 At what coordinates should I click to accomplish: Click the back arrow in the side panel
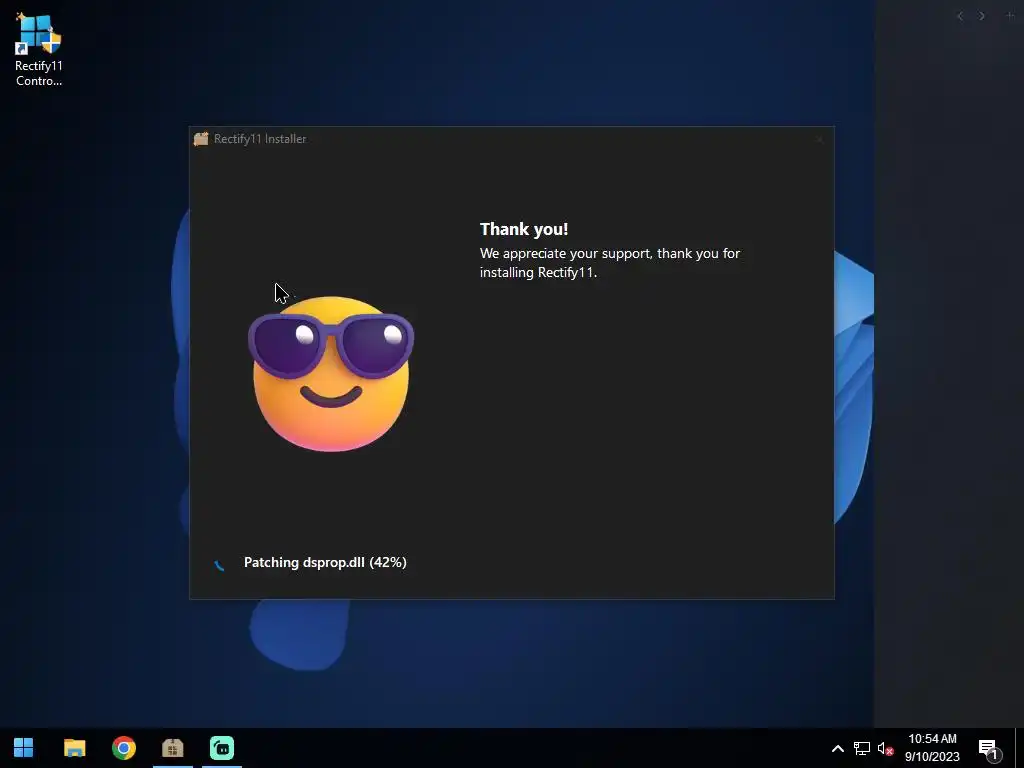tap(960, 16)
